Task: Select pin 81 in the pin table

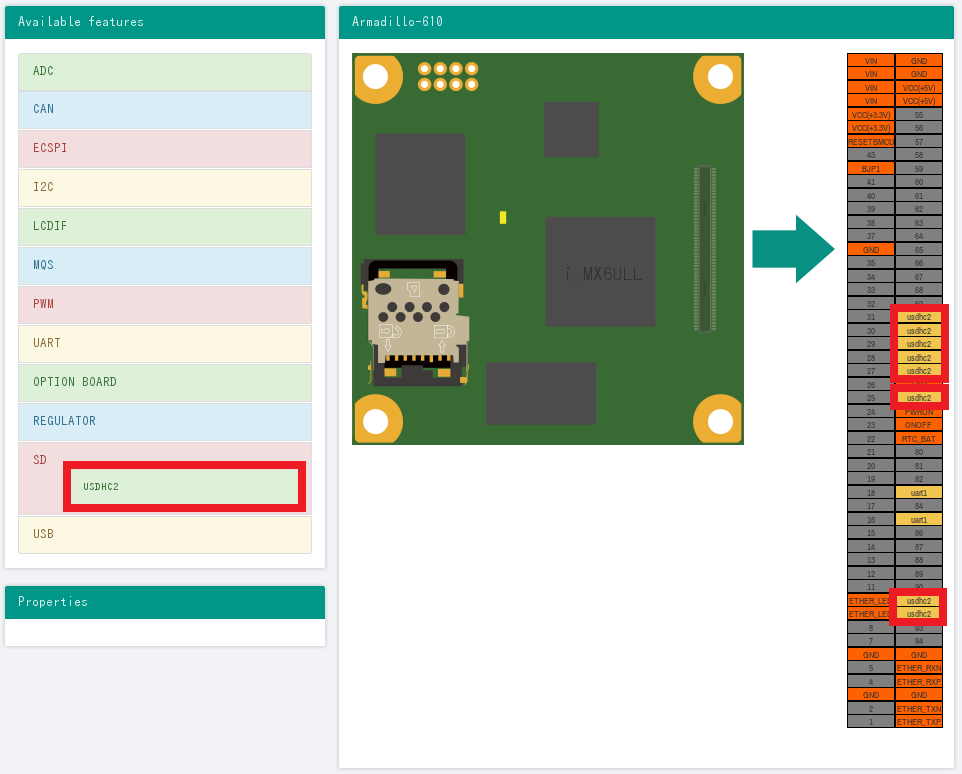Action: click(x=918, y=466)
